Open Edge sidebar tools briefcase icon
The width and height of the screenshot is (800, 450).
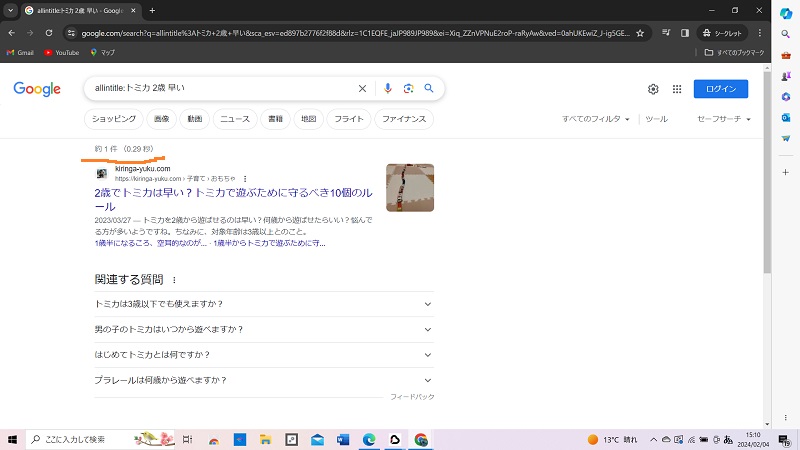coord(786,55)
